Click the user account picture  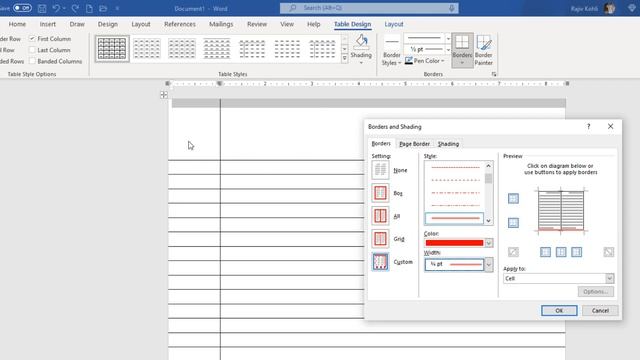610,8
